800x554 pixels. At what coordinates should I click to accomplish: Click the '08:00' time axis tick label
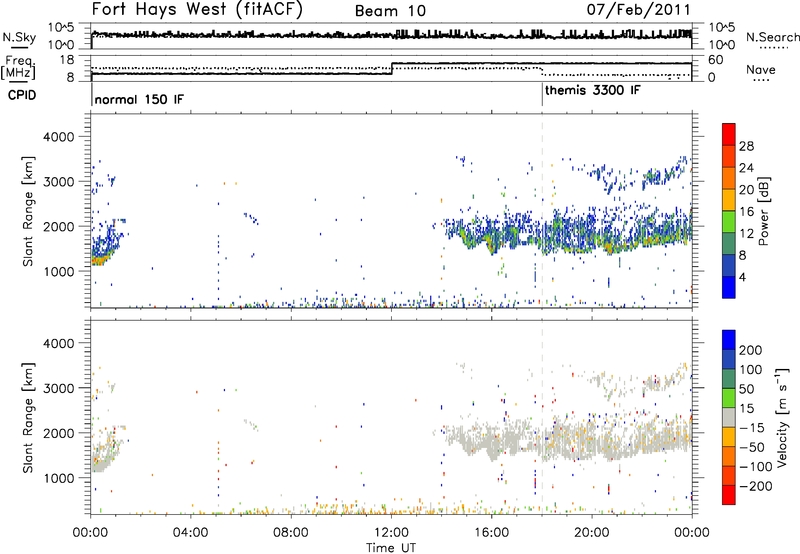(x=291, y=533)
